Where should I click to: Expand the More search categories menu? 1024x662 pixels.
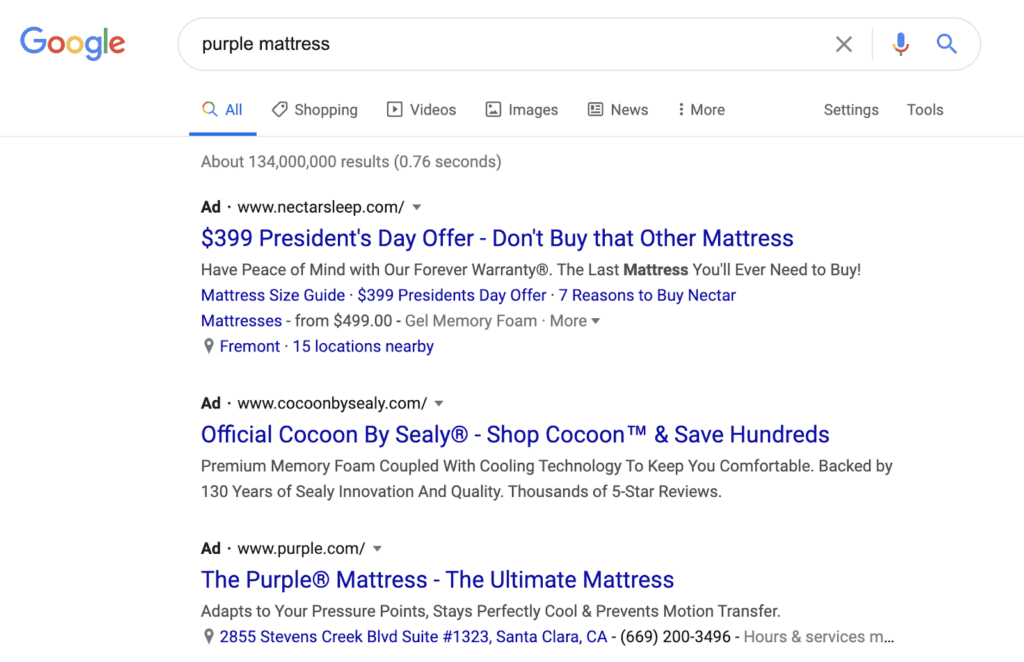tap(701, 110)
